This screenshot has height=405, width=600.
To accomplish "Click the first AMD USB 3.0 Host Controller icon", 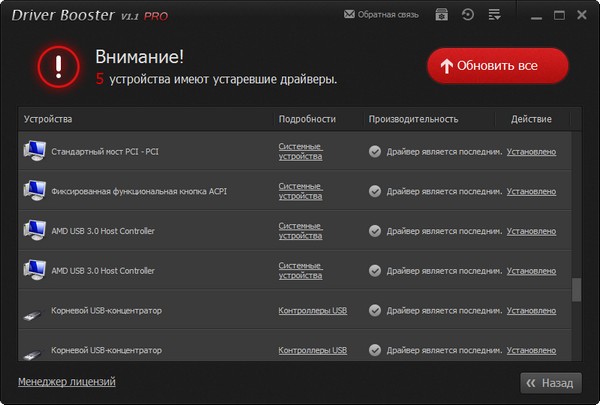I will [x=35, y=230].
